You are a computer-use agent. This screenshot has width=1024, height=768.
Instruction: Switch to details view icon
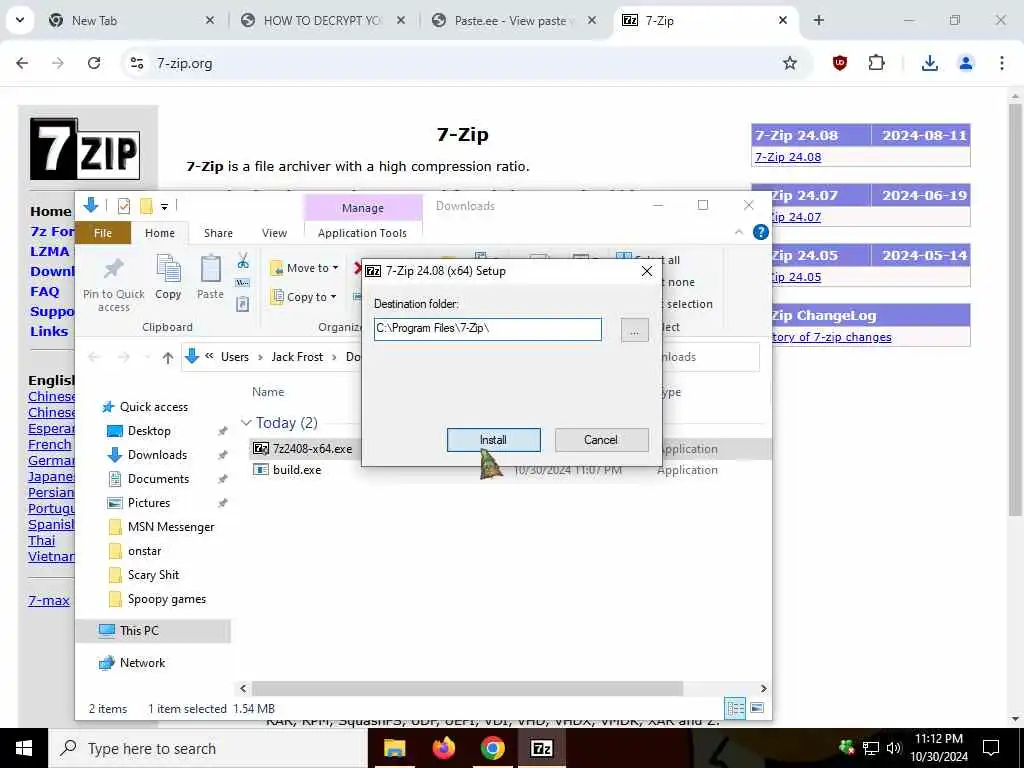(735, 708)
